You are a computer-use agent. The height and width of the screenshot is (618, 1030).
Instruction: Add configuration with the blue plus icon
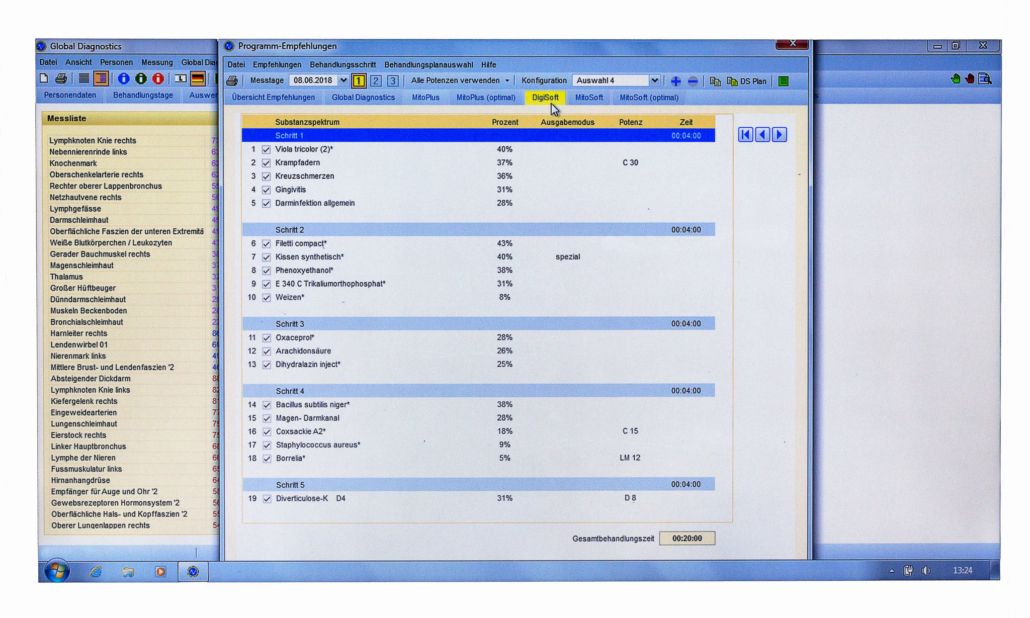click(675, 81)
